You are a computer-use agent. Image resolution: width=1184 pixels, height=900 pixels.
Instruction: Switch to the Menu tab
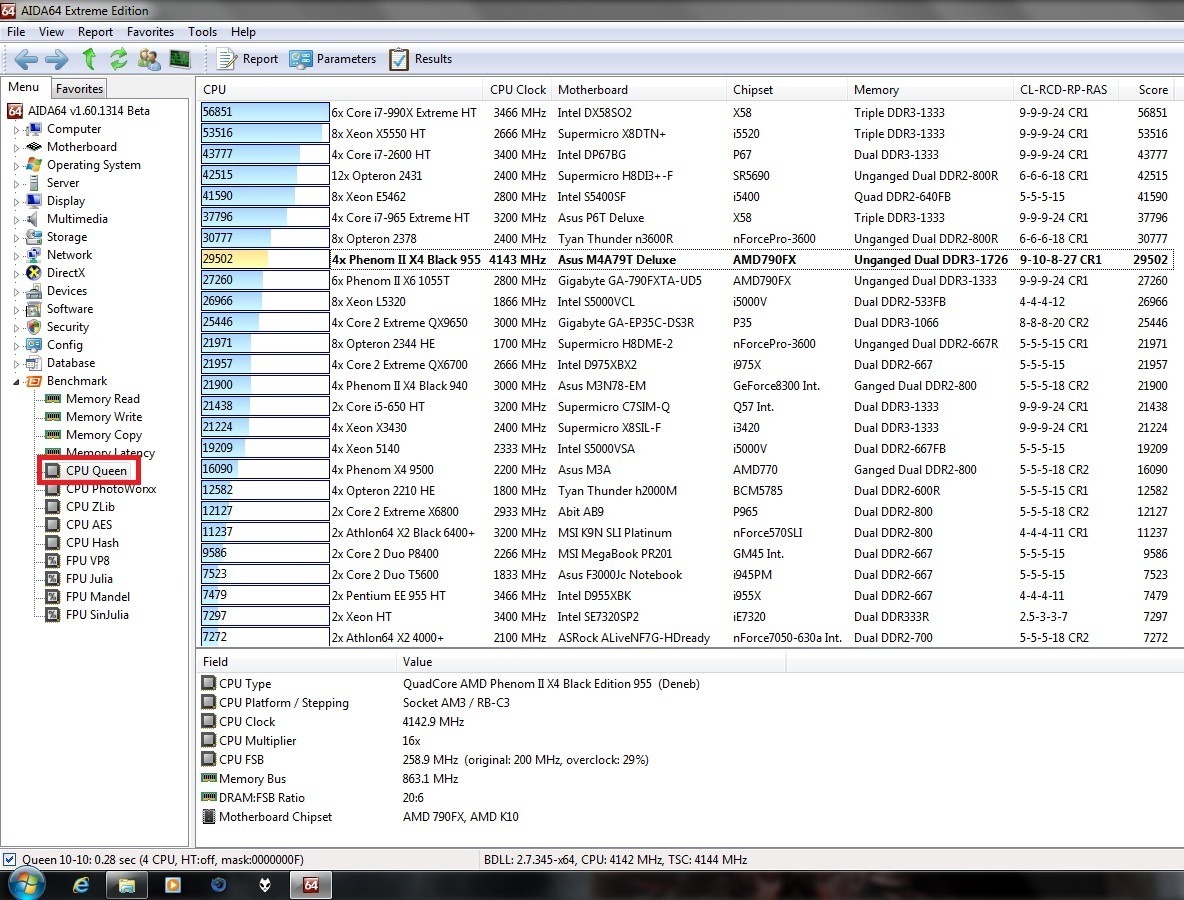(23, 87)
